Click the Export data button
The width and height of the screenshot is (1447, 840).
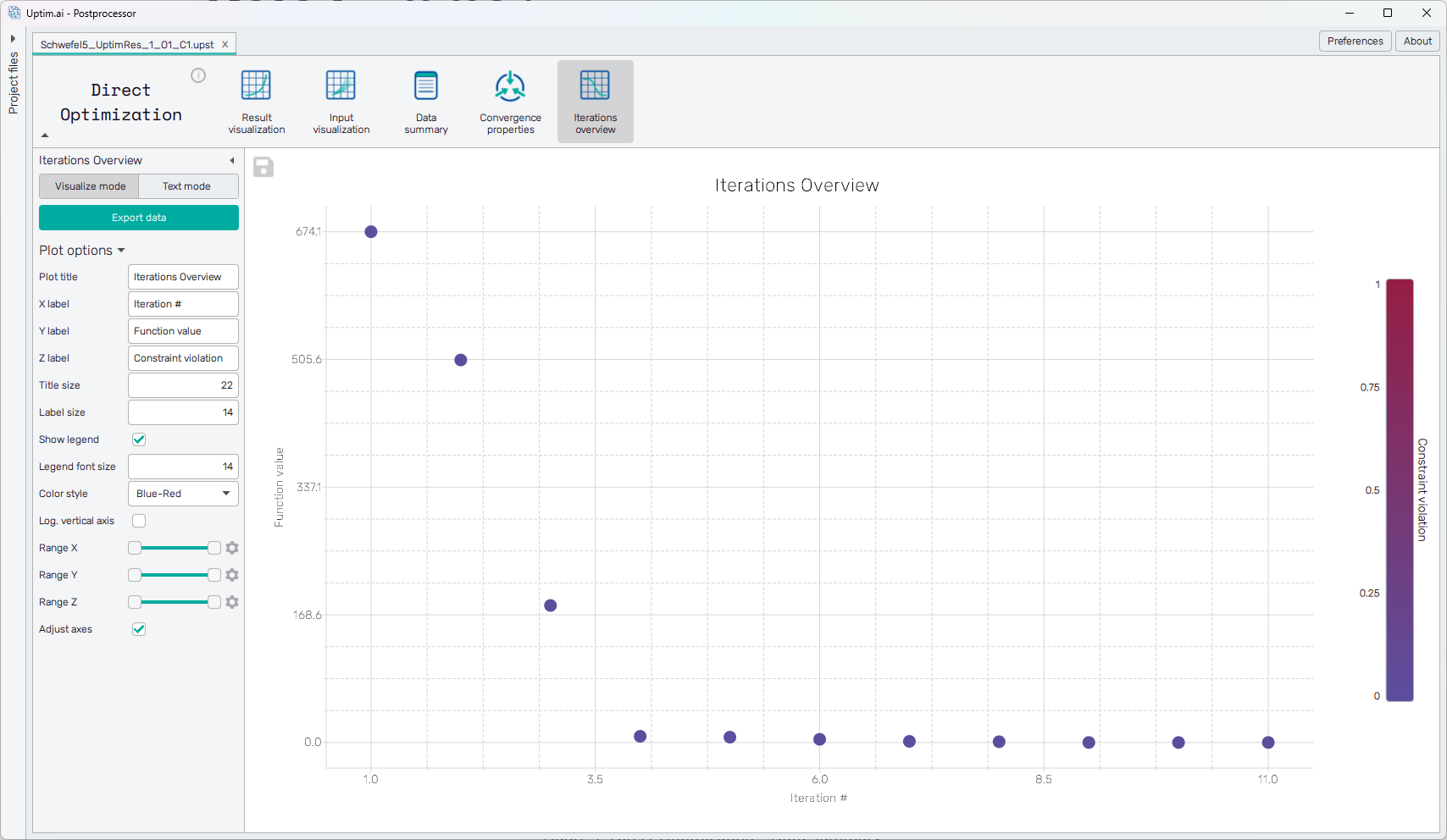click(139, 218)
